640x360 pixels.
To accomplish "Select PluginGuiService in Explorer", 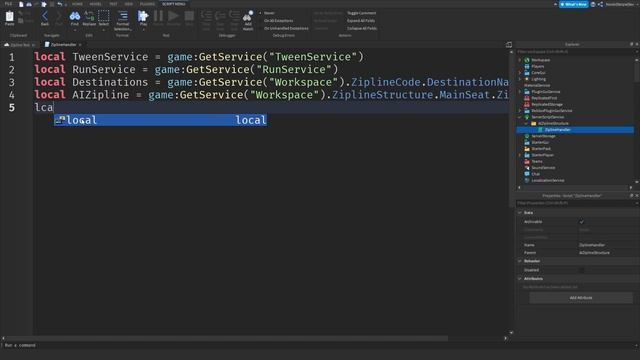I will [545, 91].
